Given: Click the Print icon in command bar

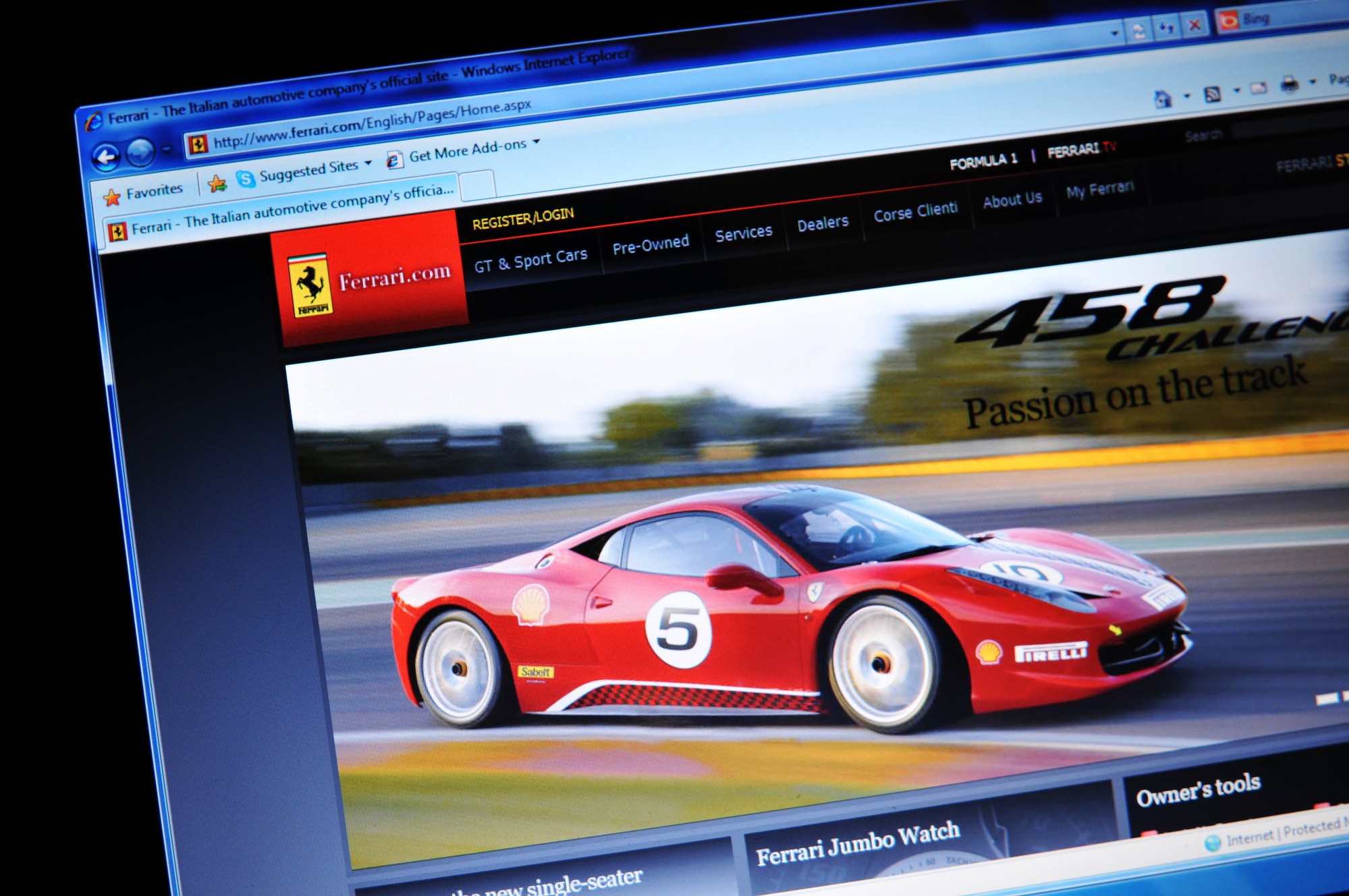Looking at the screenshot, I should 1289,84.
